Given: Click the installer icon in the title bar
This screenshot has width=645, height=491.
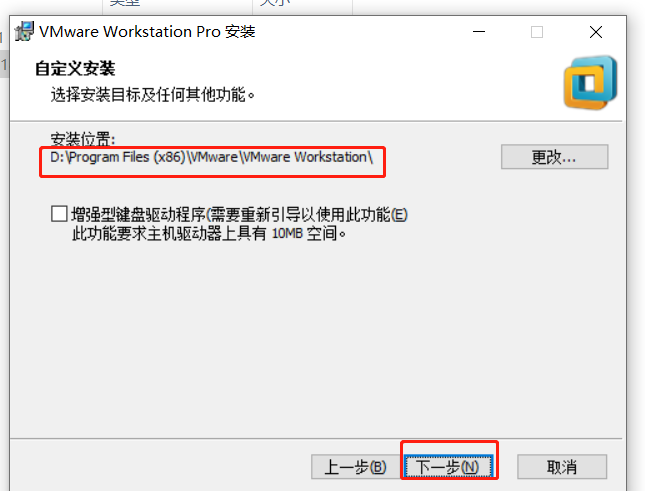Looking at the screenshot, I should pyautogui.click(x=24, y=32).
